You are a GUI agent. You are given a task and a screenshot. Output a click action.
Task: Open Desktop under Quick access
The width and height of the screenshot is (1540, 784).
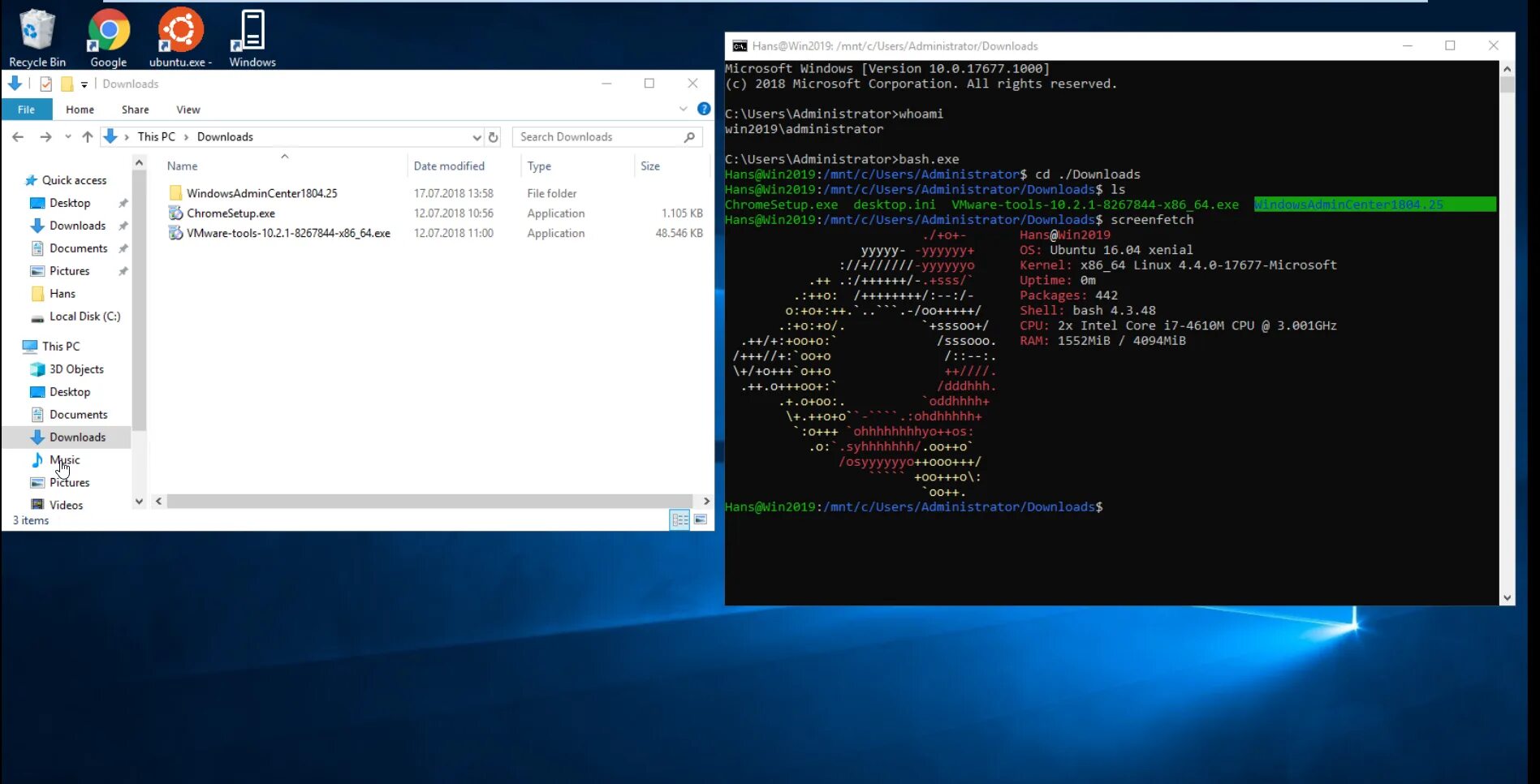pyautogui.click(x=70, y=203)
